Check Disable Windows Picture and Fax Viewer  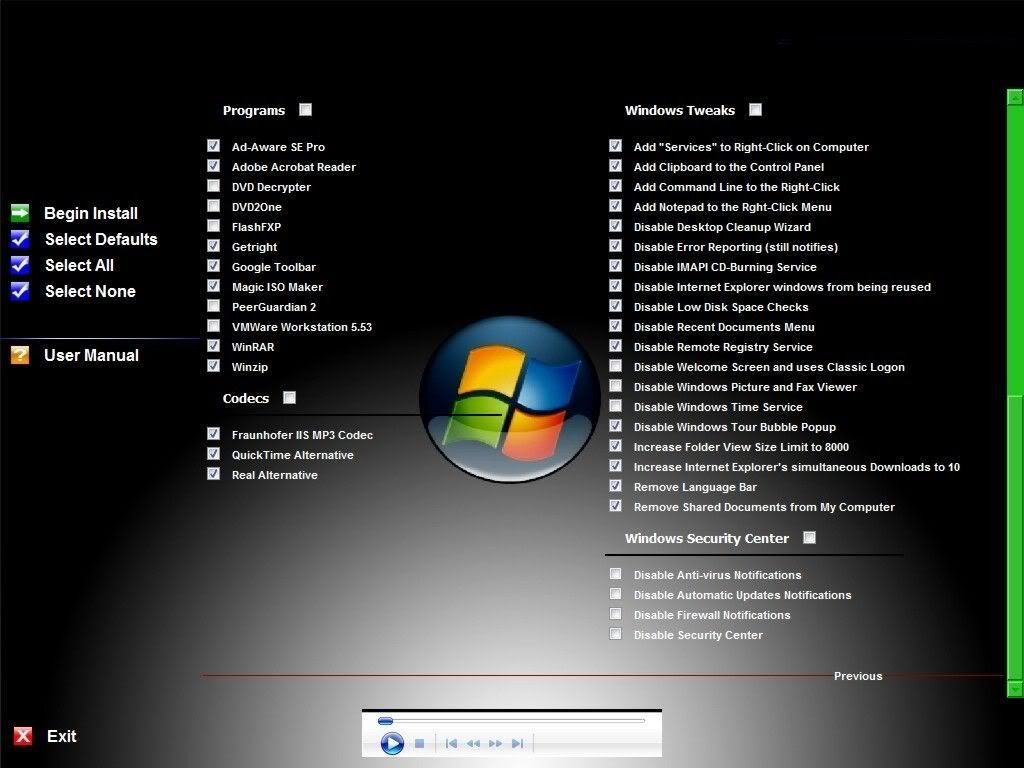615,386
